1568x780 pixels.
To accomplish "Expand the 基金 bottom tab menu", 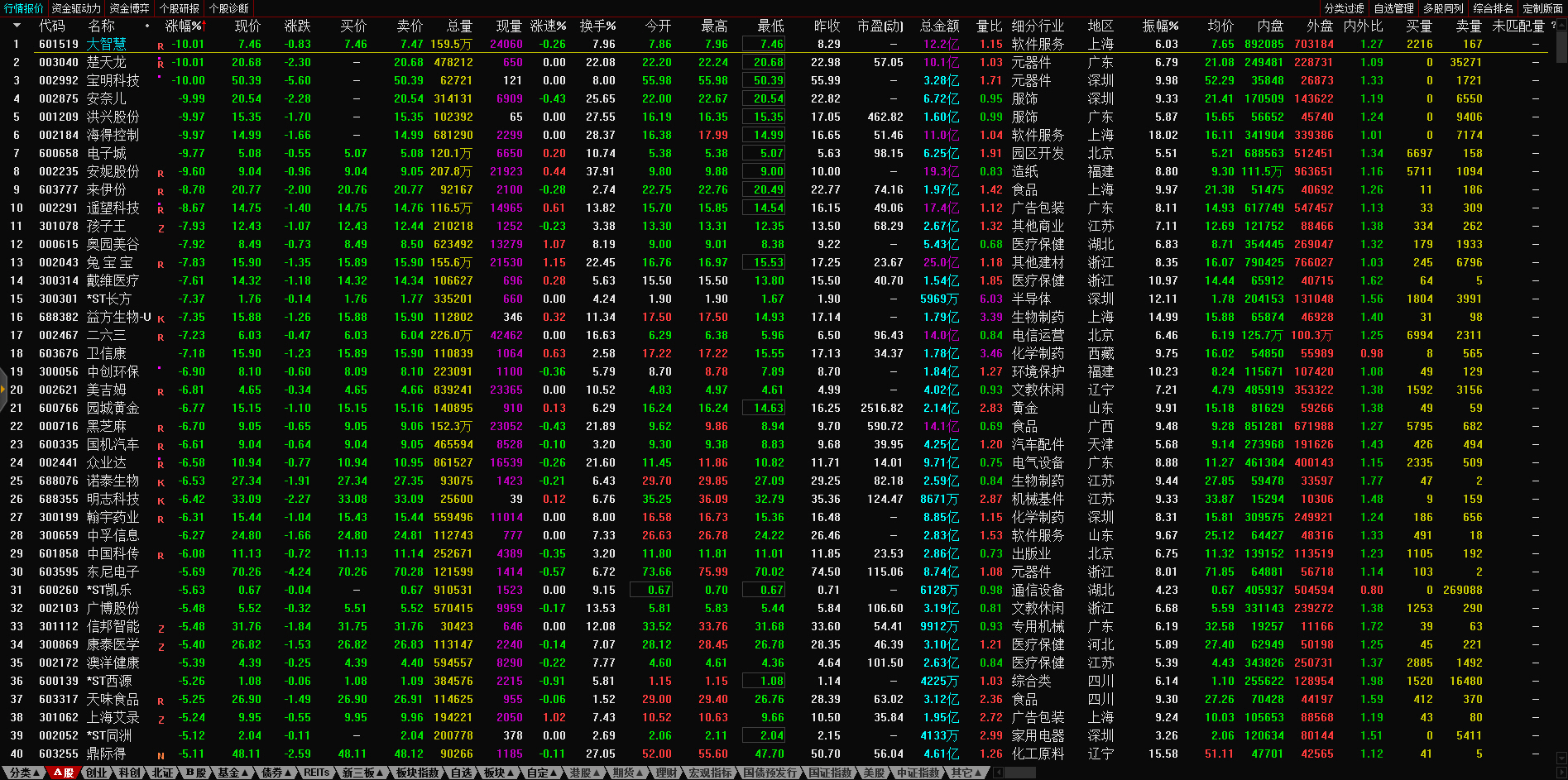I will pyautogui.click(x=233, y=773).
